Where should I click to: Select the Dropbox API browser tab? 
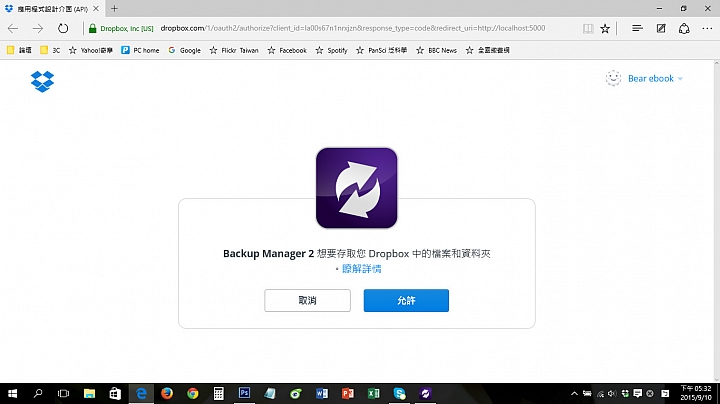tap(51, 8)
